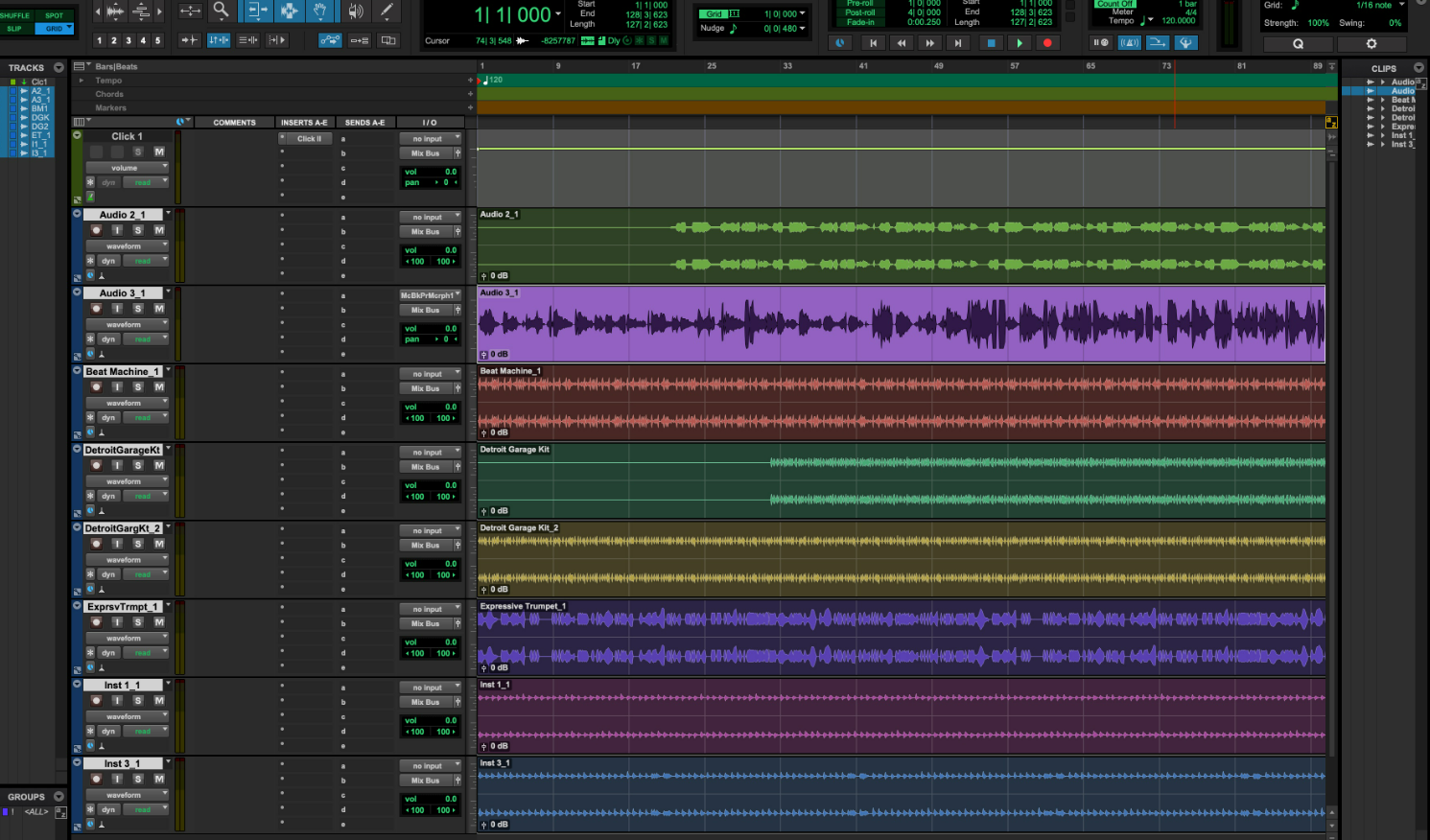
Task: Select Grid edit mode
Action: [x=55, y=29]
